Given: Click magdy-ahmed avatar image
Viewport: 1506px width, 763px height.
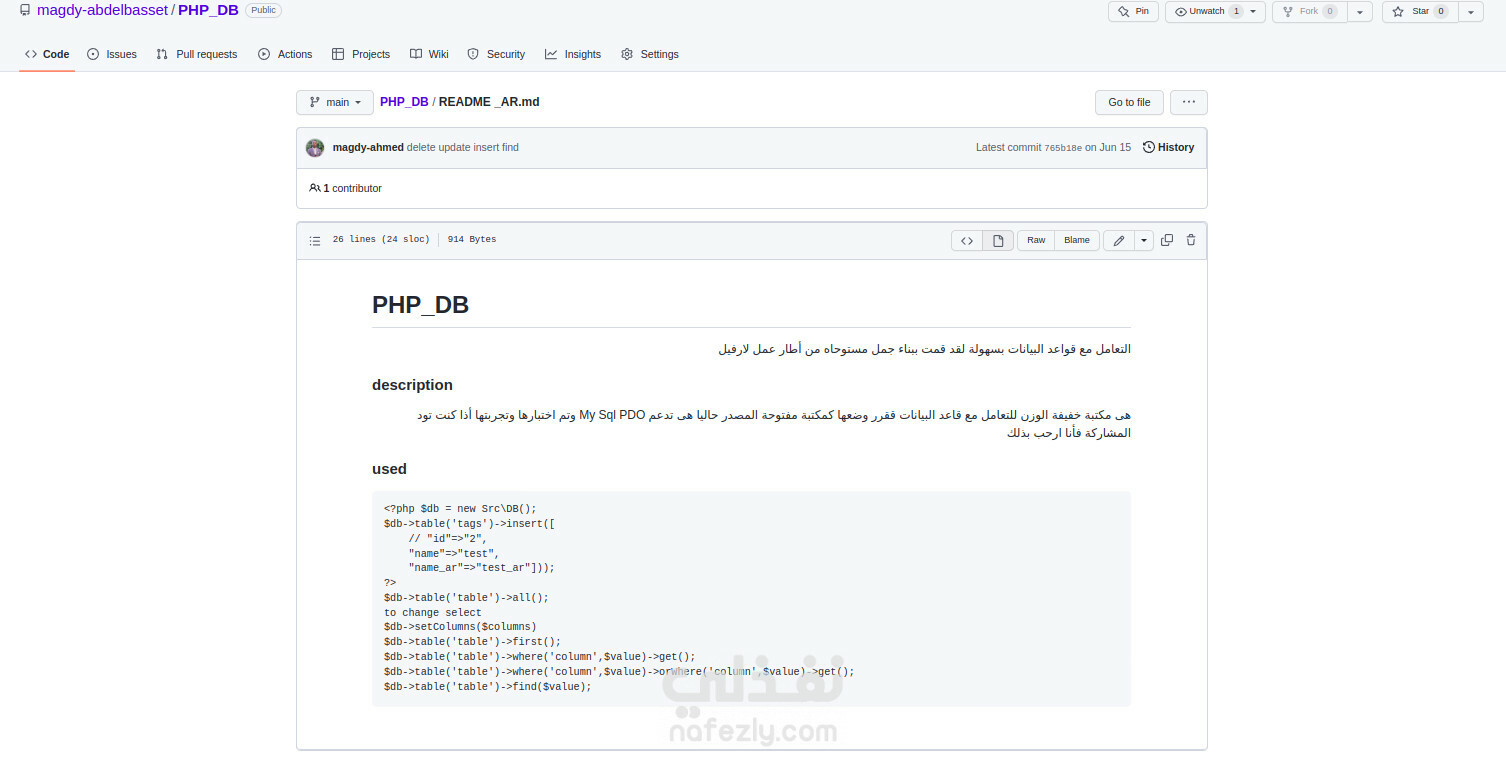Looking at the screenshot, I should (x=315, y=147).
